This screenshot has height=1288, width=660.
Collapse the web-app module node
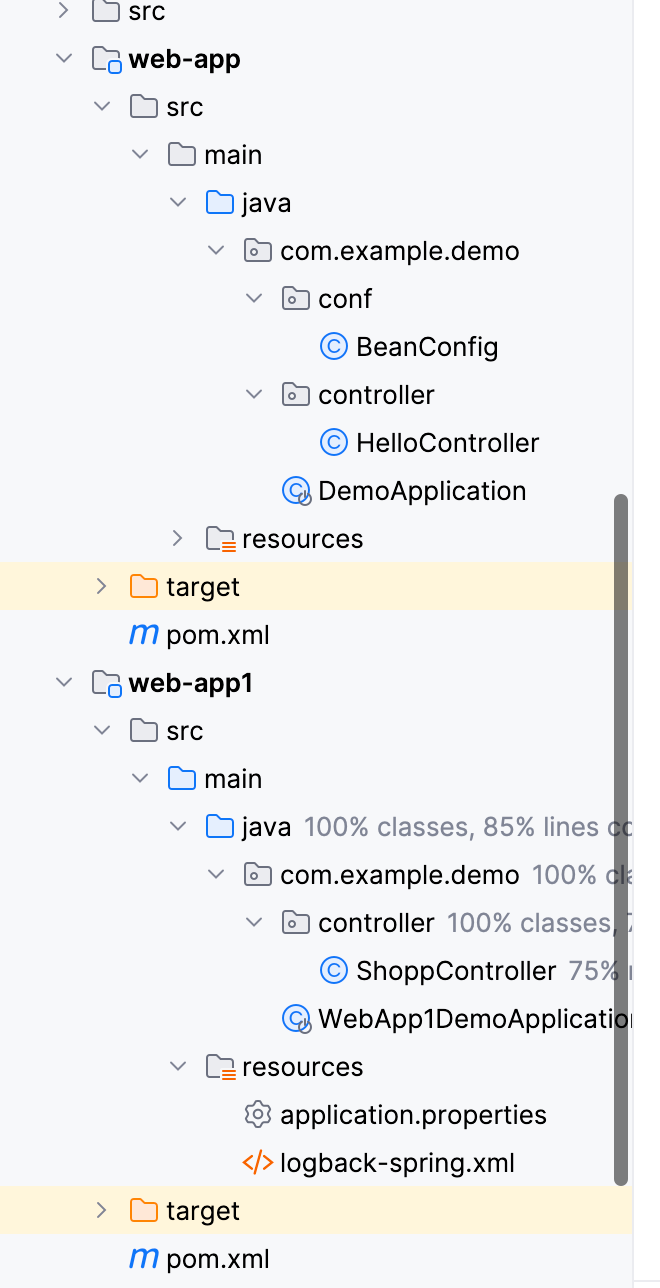65,59
